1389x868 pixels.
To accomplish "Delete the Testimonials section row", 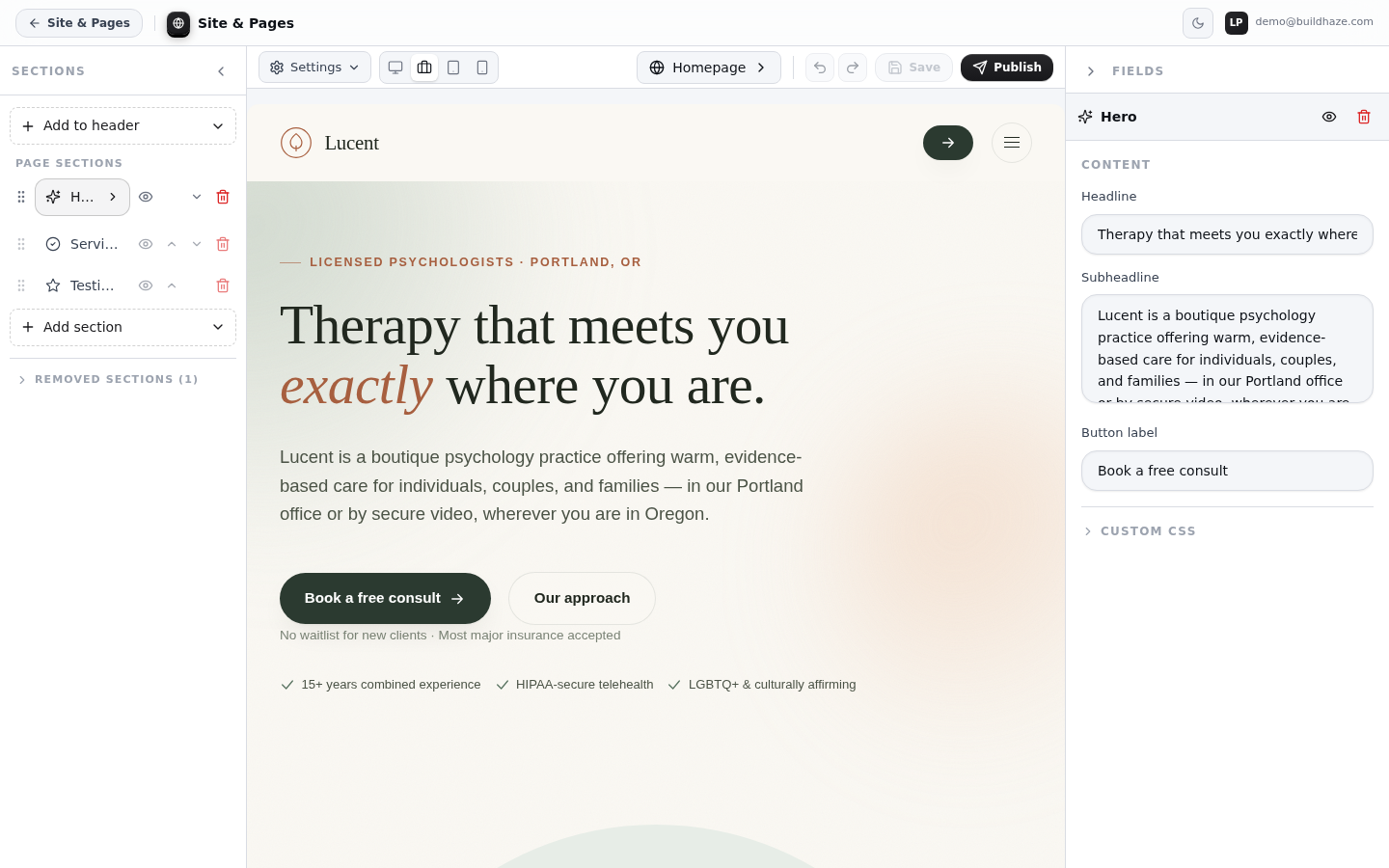I will click(223, 285).
